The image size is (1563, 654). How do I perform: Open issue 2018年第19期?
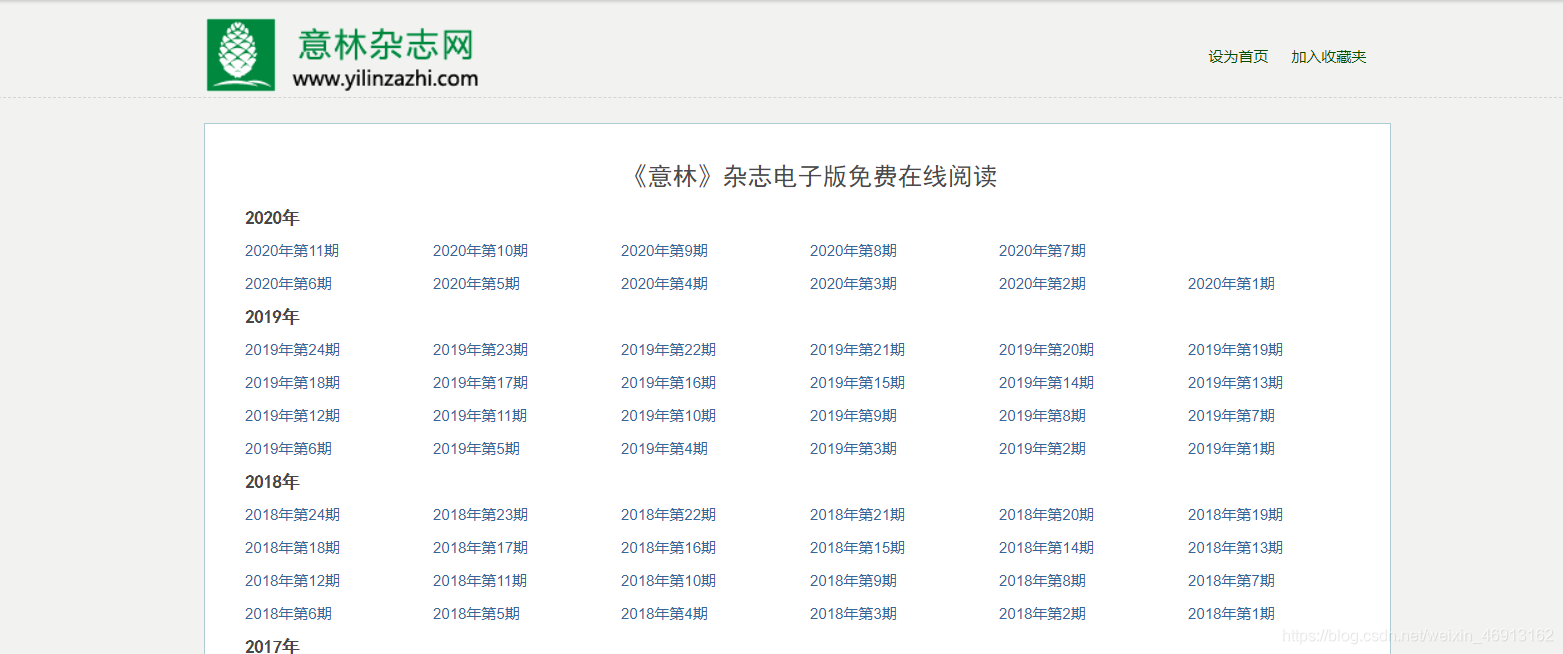tap(1235, 515)
